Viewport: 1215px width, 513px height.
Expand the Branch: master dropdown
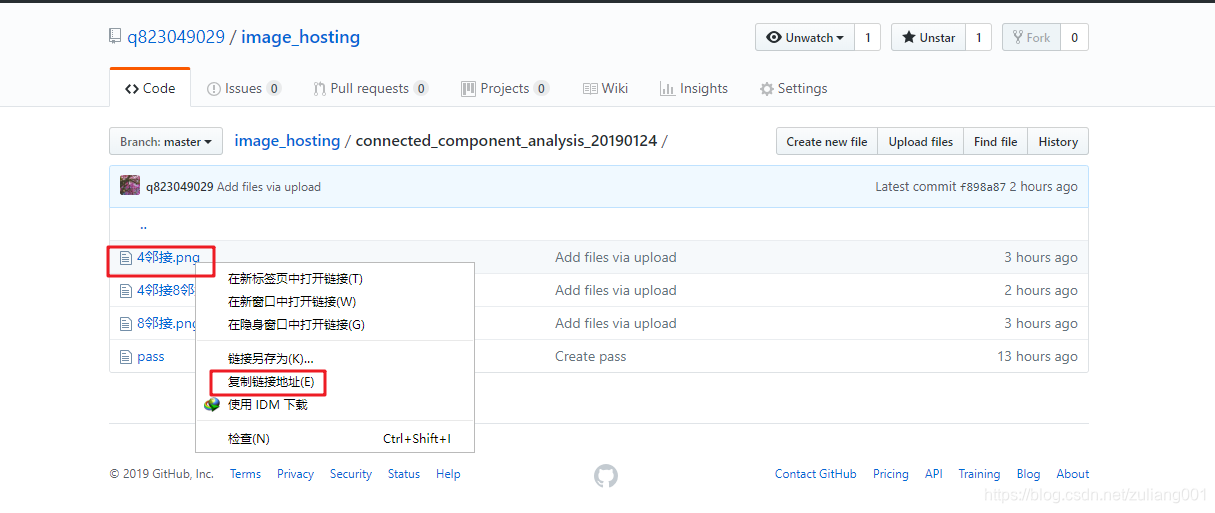pyautogui.click(x=166, y=141)
